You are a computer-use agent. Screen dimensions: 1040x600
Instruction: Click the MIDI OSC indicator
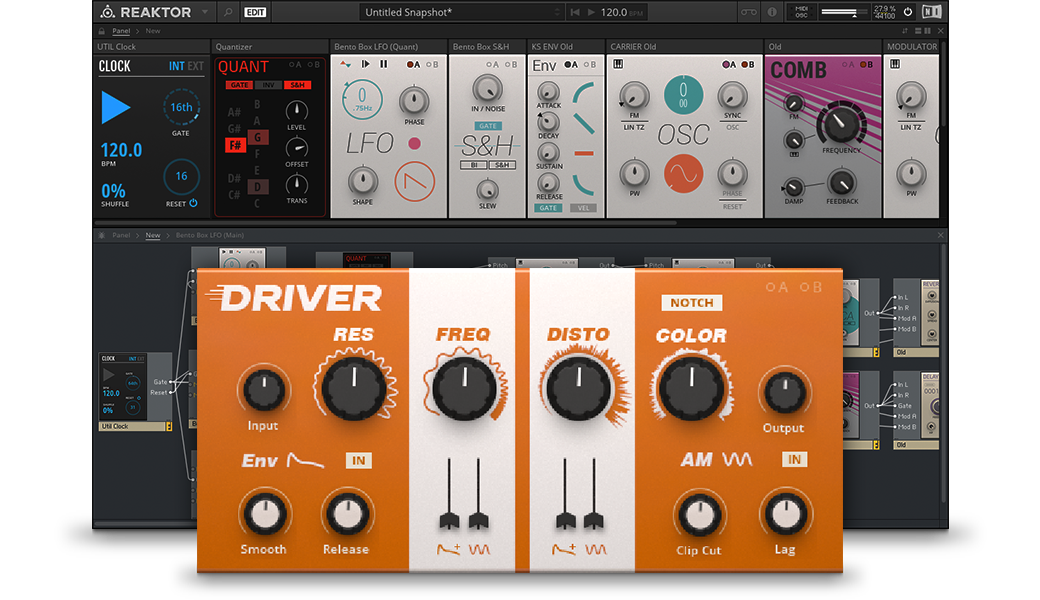(801, 12)
